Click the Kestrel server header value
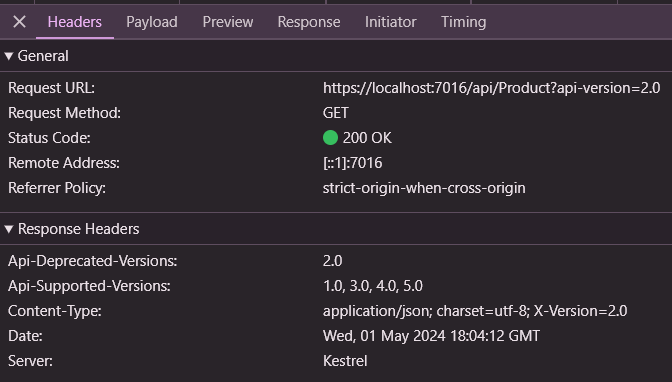Image resolution: width=672 pixels, height=382 pixels. pos(345,361)
